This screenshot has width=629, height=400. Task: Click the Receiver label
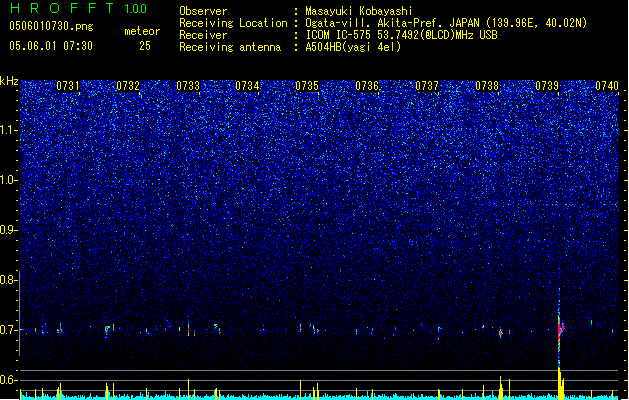point(203,35)
